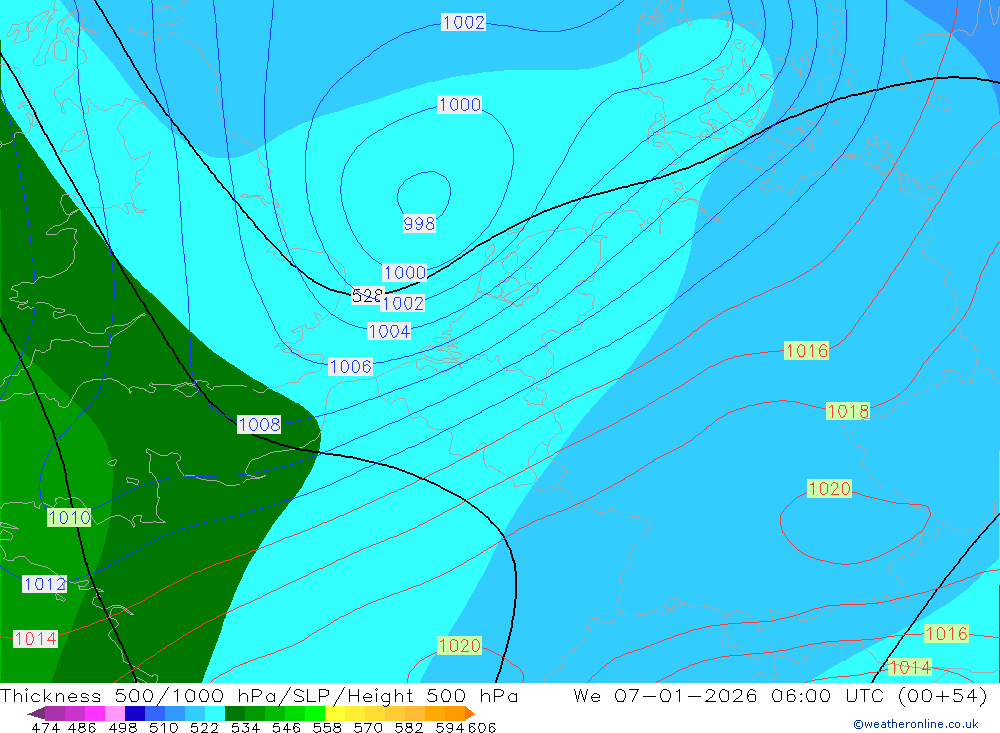Click the blue 1006 isobar label

pos(350,366)
